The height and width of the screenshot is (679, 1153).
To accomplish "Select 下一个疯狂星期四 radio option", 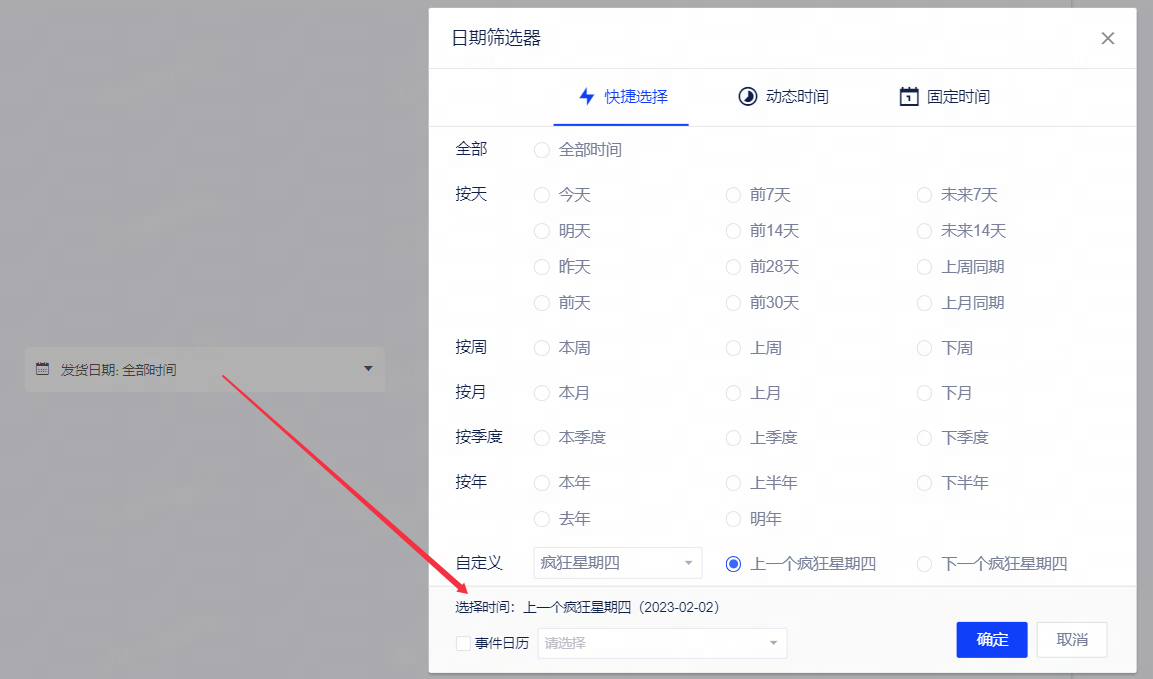I will [x=925, y=564].
